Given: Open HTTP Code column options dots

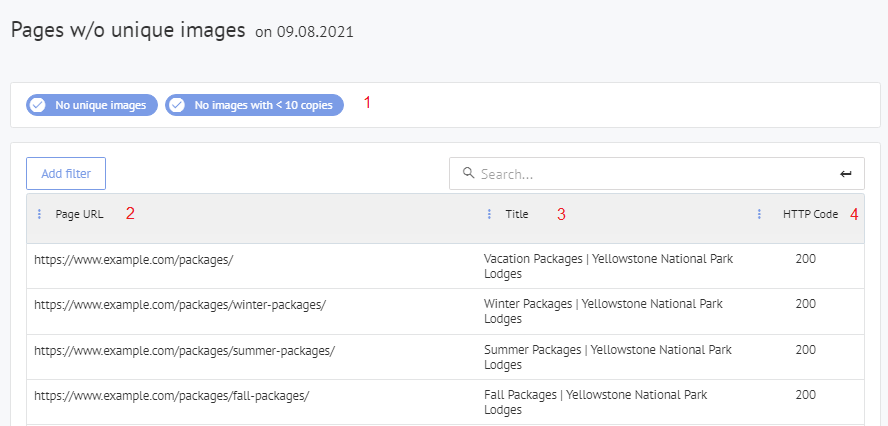Looking at the screenshot, I should point(759,214).
